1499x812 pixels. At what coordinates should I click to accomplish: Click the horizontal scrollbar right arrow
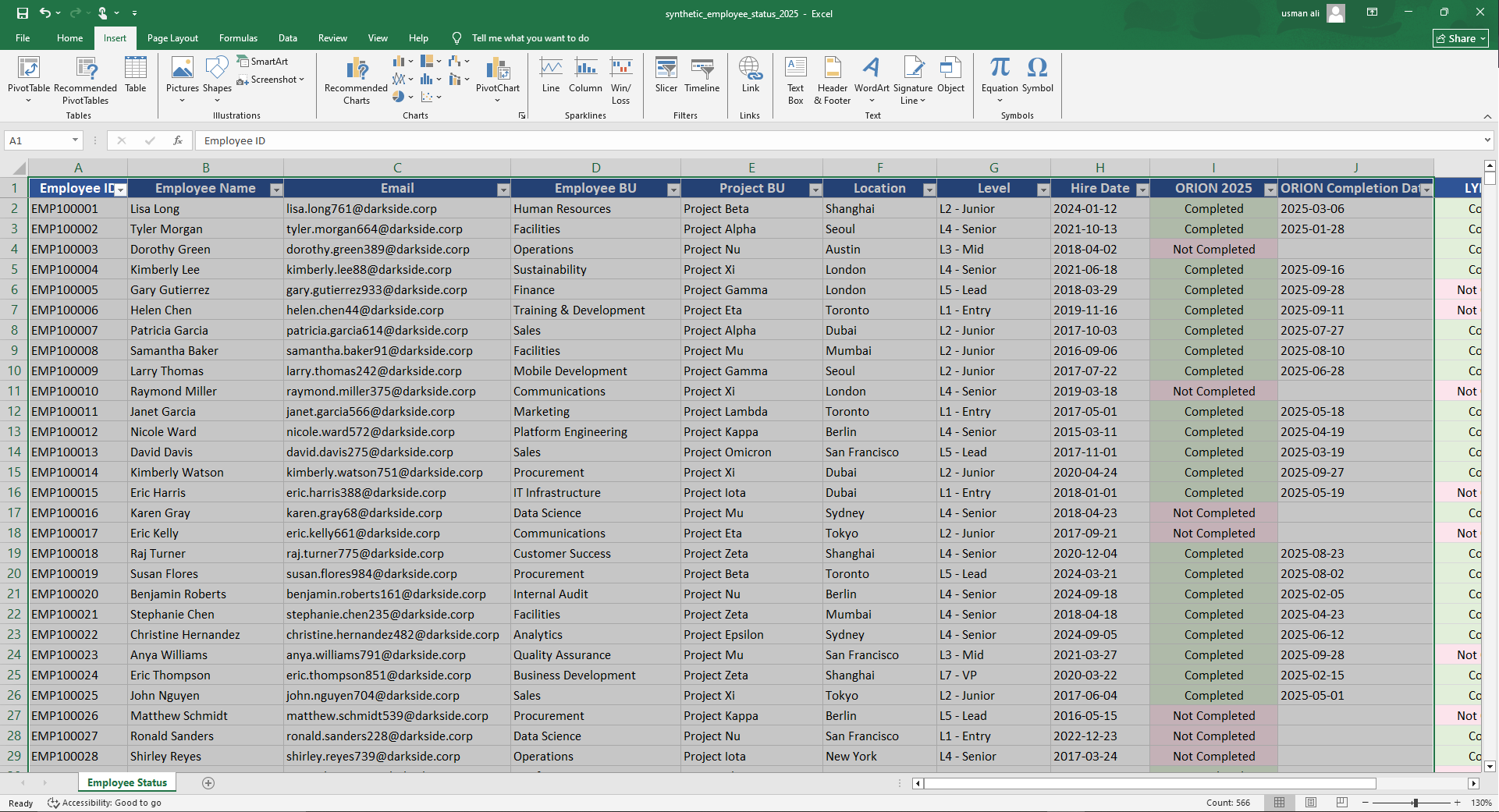coord(1473,783)
